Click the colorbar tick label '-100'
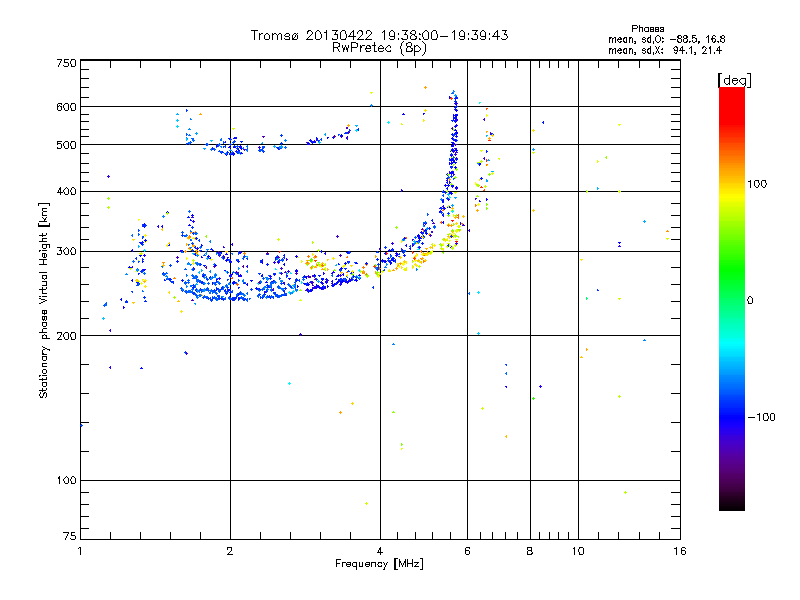The width and height of the screenshot is (800, 600). click(761, 417)
